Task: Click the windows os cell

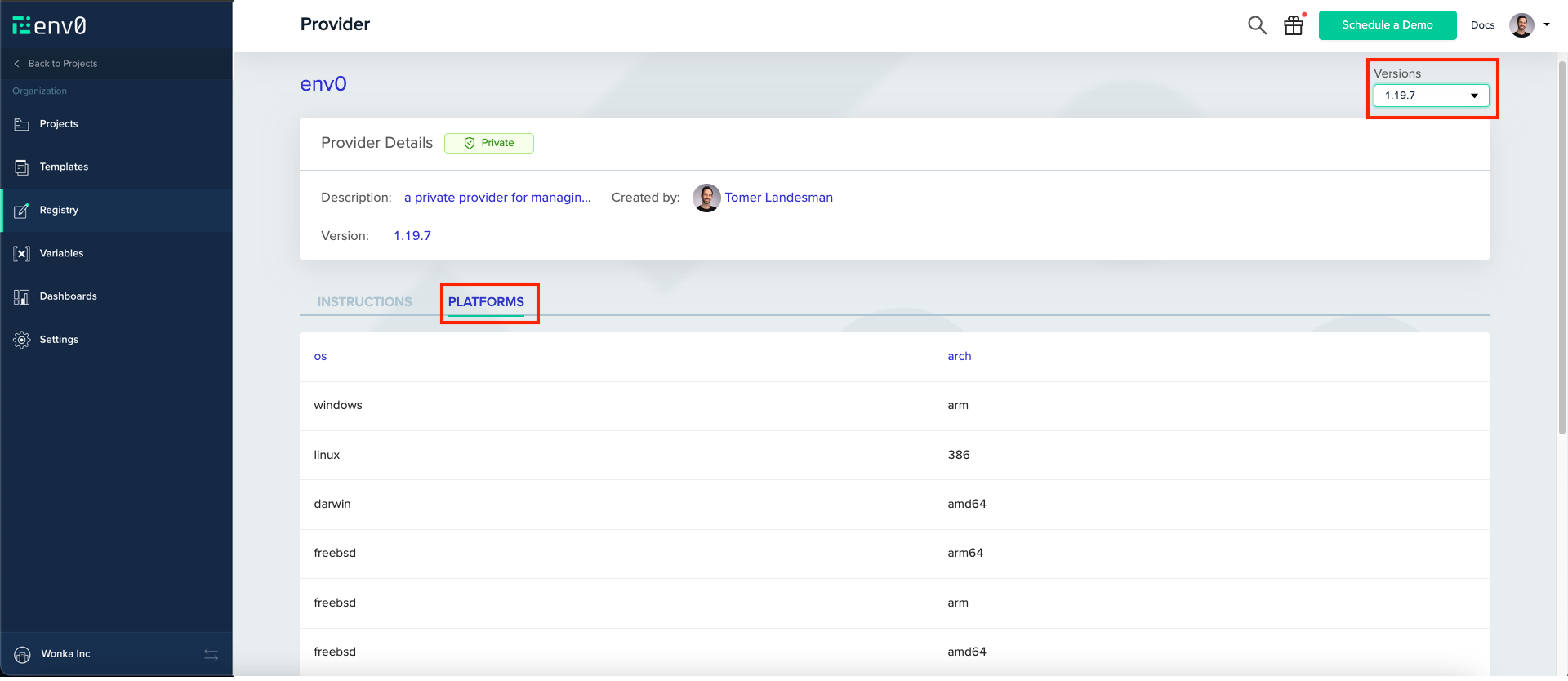Action: pos(338,406)
